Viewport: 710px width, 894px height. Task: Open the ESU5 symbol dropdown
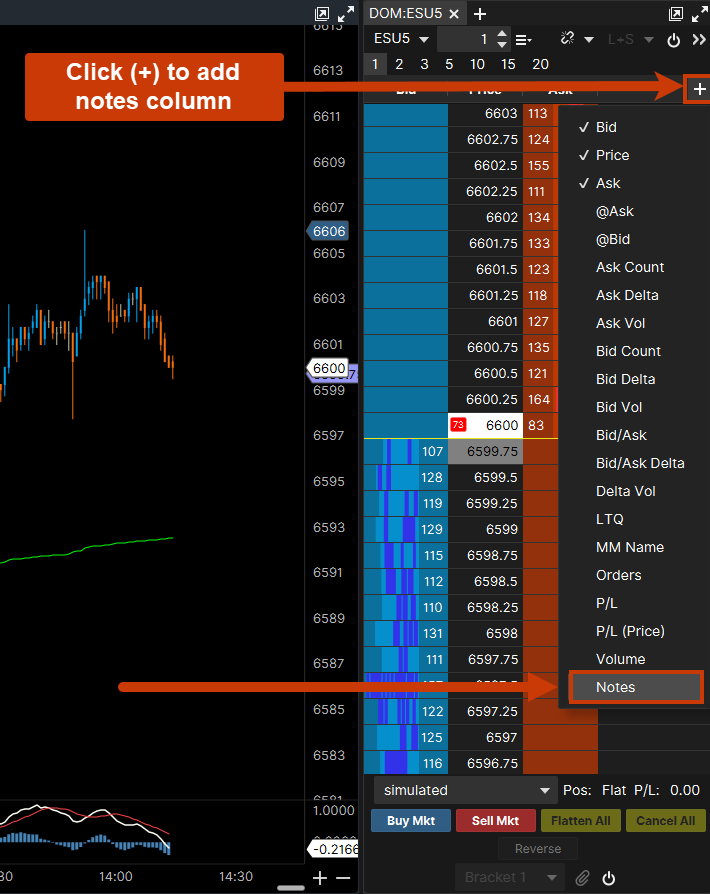point(401,39)
